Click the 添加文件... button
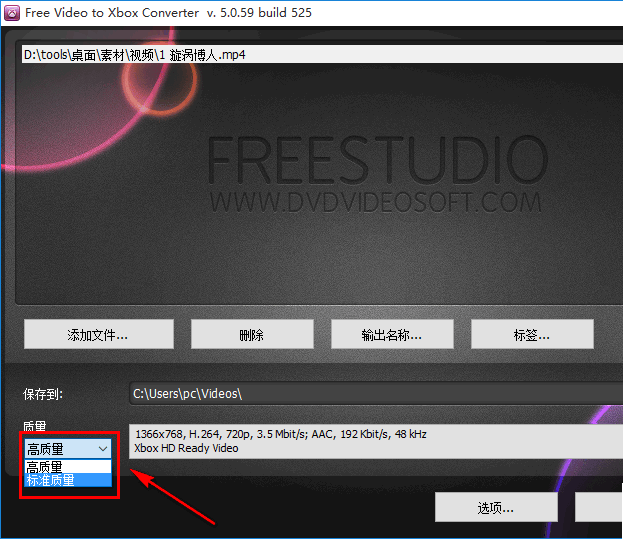 tap(99, 334)
